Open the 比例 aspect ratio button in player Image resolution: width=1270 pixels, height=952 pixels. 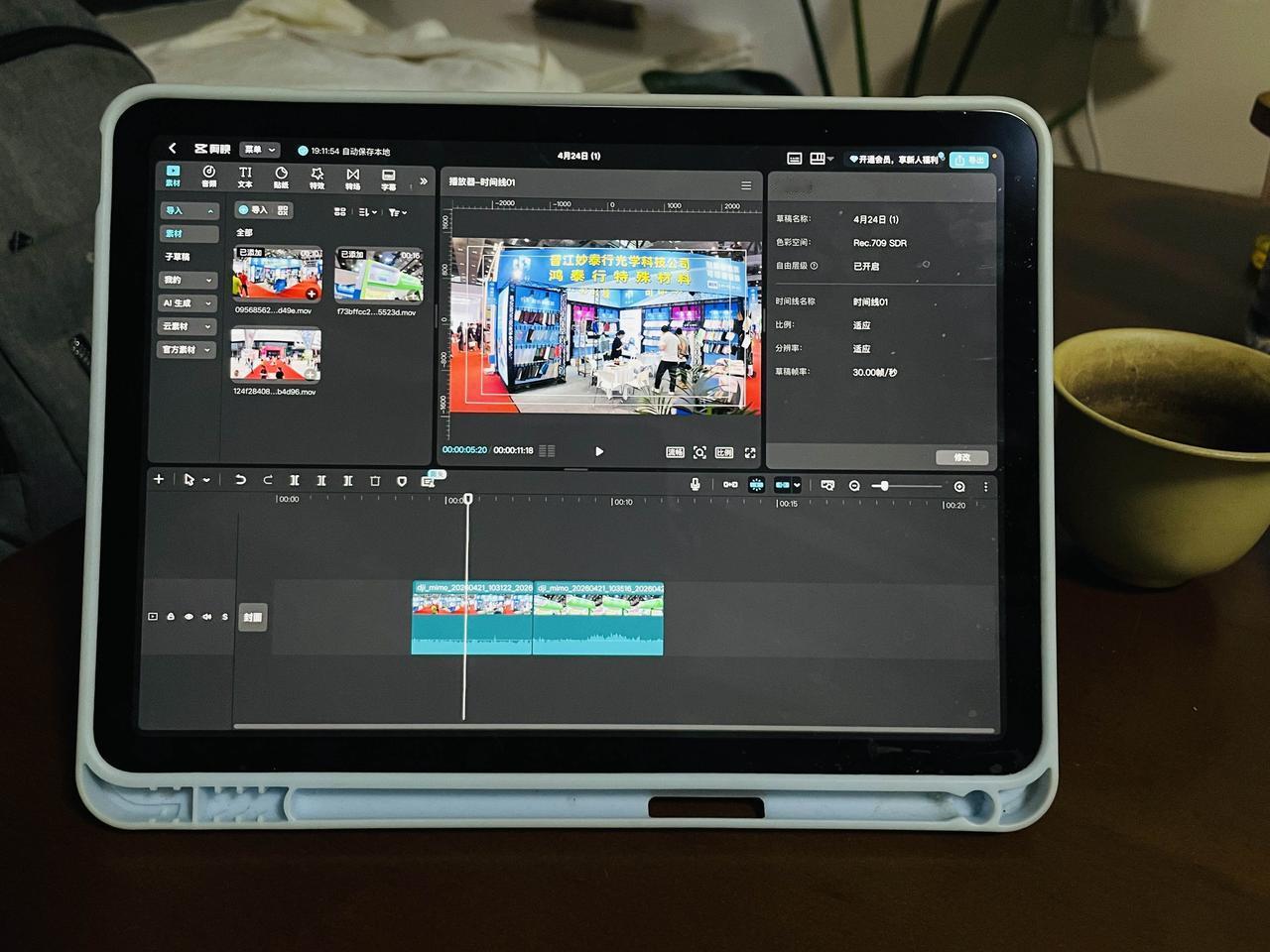724,453
